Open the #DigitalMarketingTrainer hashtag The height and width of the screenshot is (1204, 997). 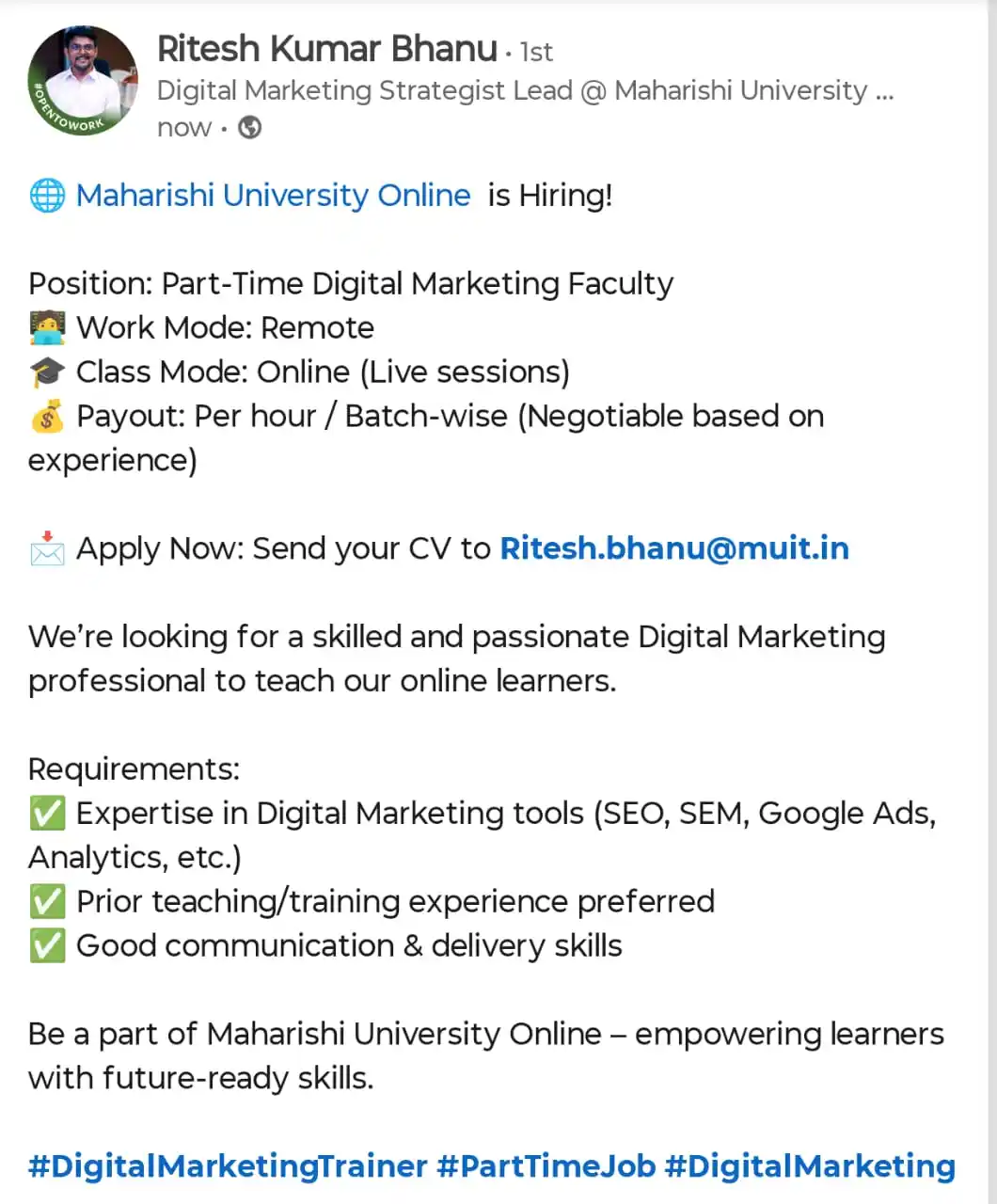228,1166
